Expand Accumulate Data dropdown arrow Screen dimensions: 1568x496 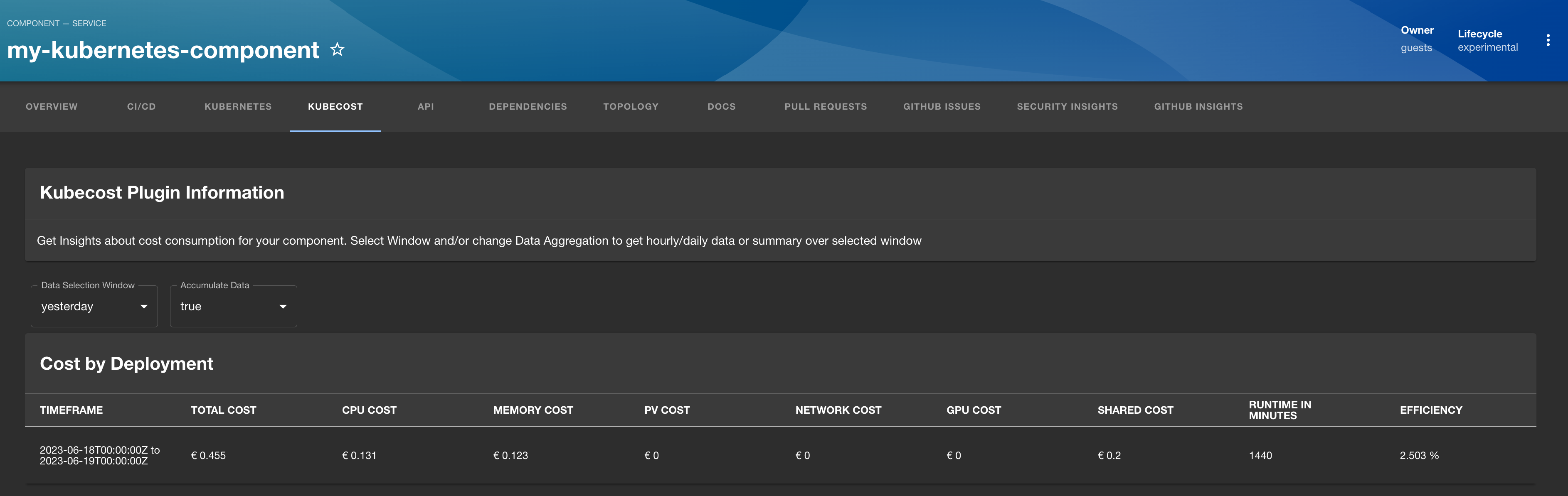[x=282, y=306]
